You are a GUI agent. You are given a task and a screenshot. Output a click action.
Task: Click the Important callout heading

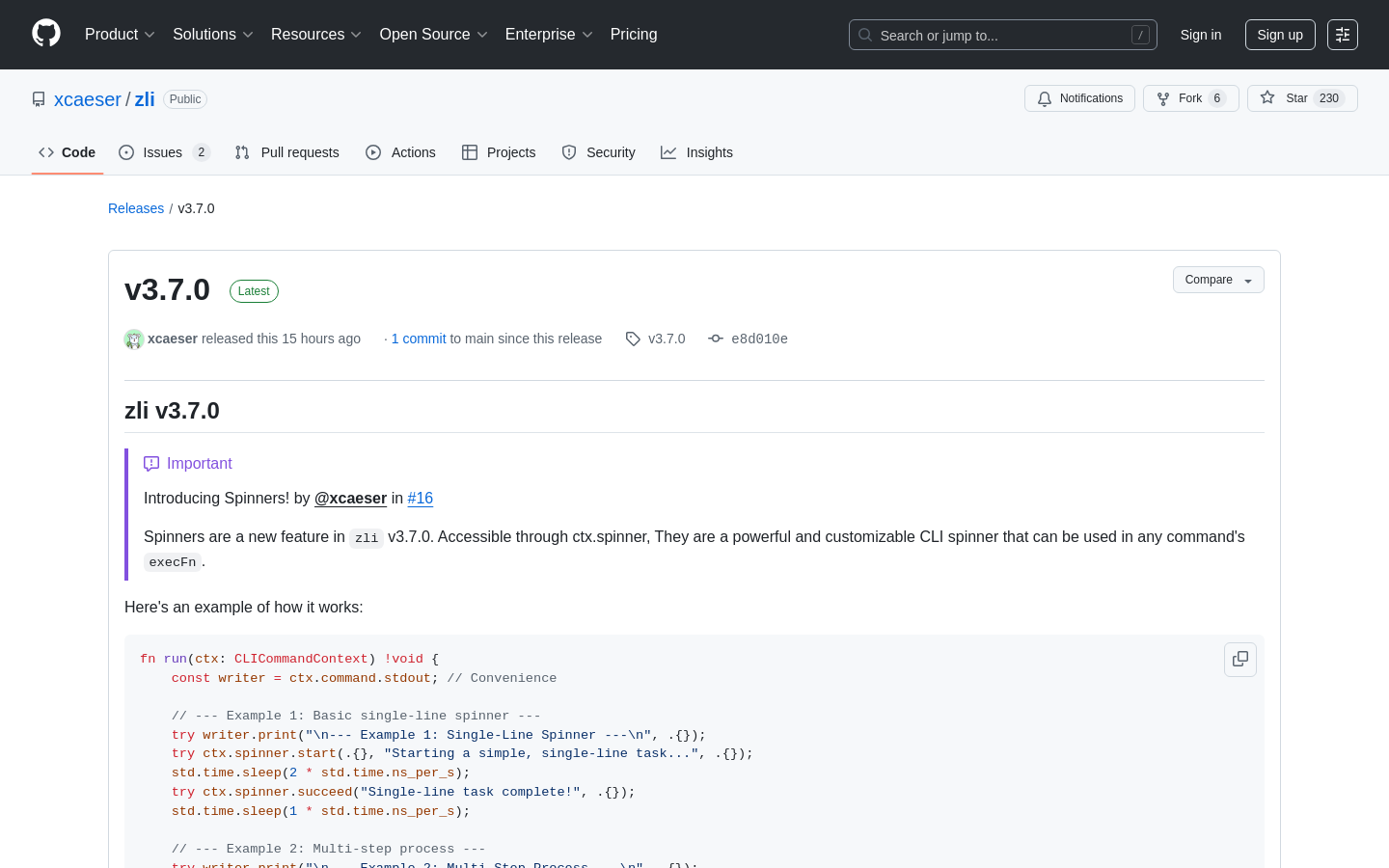[188, 464]
